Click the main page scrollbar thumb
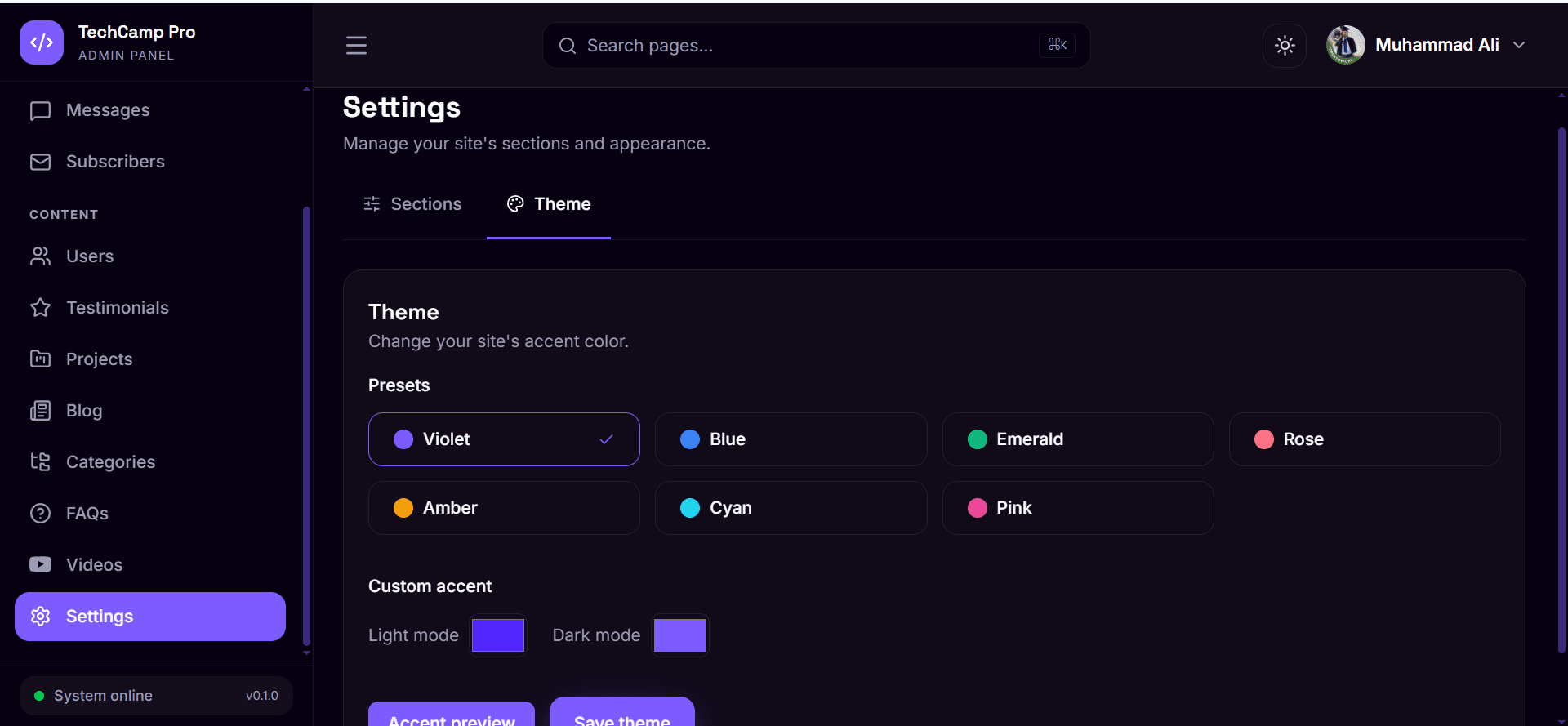This screenshot has height=726, width=1568. [x=1561, y=390]
